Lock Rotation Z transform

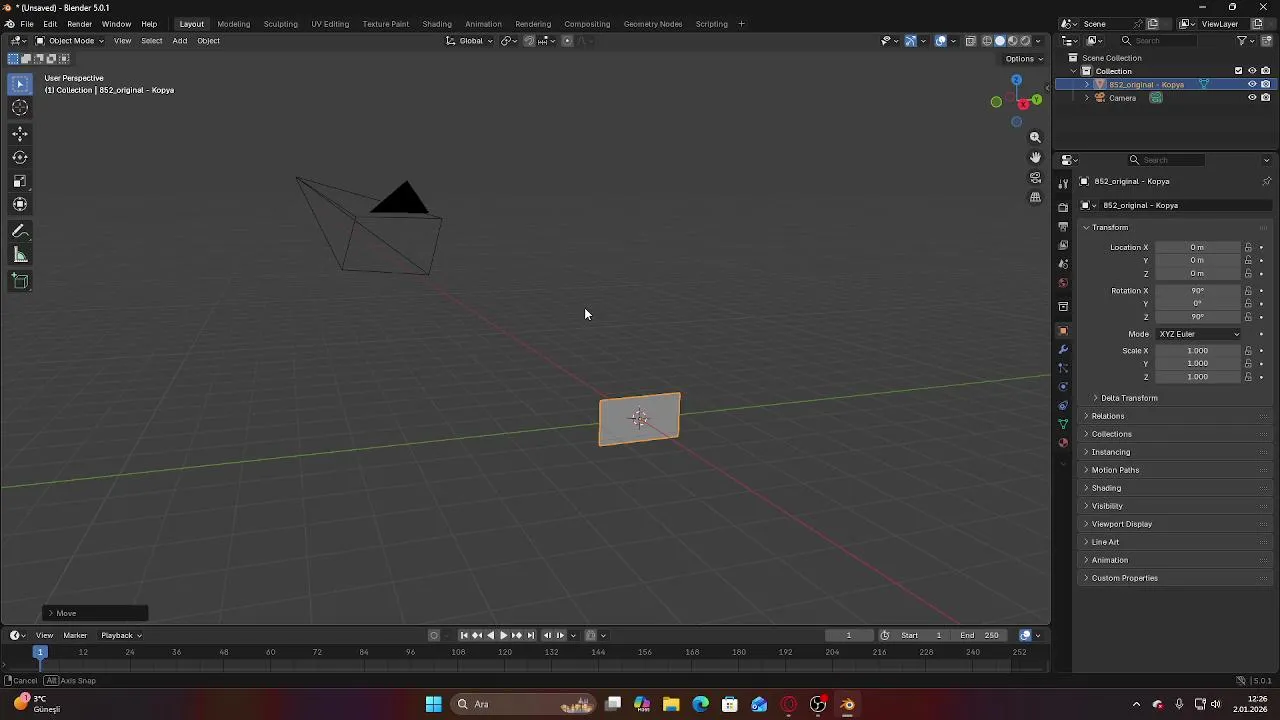point(1248,317)
